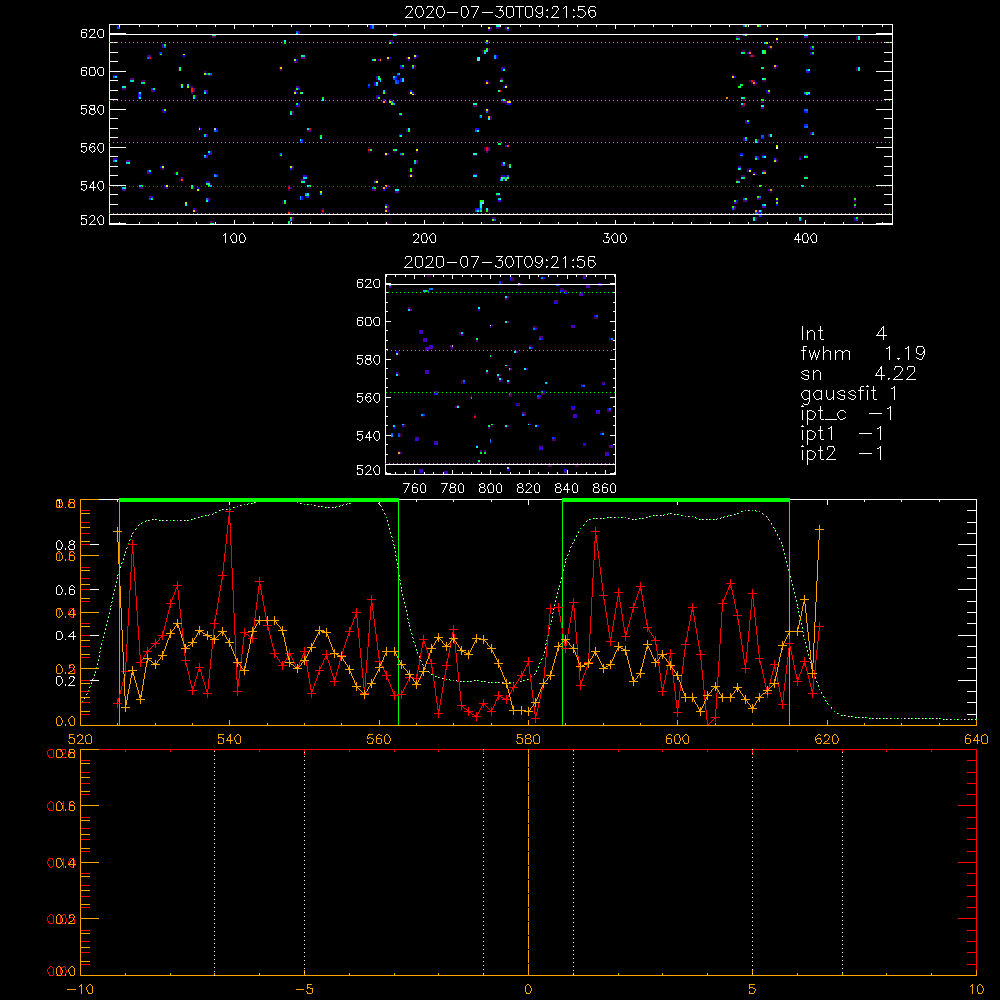Click x-axis label 560 of the profile plot
The height and width of the screenshot is (1000, 1000).
pos(379,740)
